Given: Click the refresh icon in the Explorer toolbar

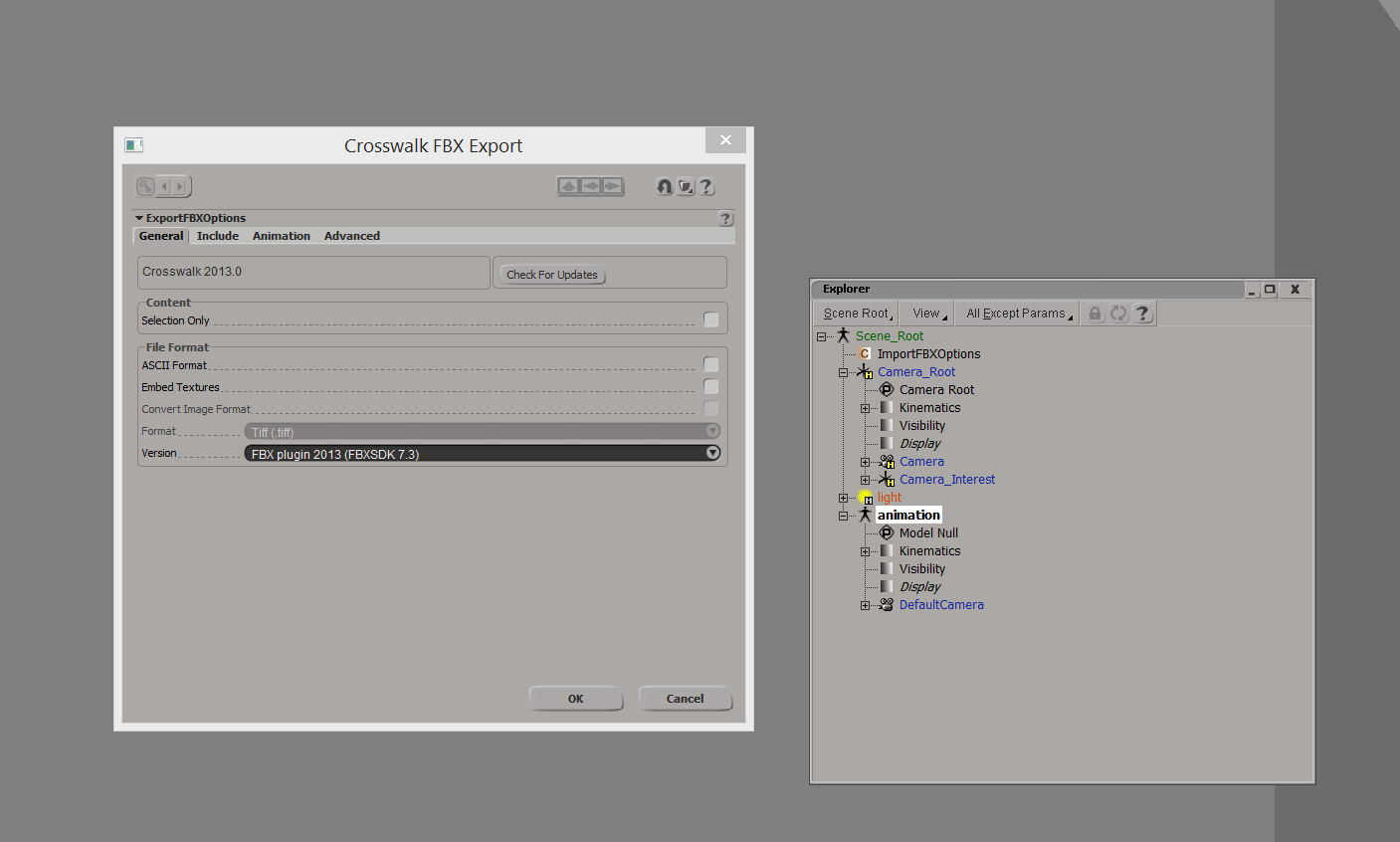Looking at the screenshot, I should click(x=1118, y=314).
